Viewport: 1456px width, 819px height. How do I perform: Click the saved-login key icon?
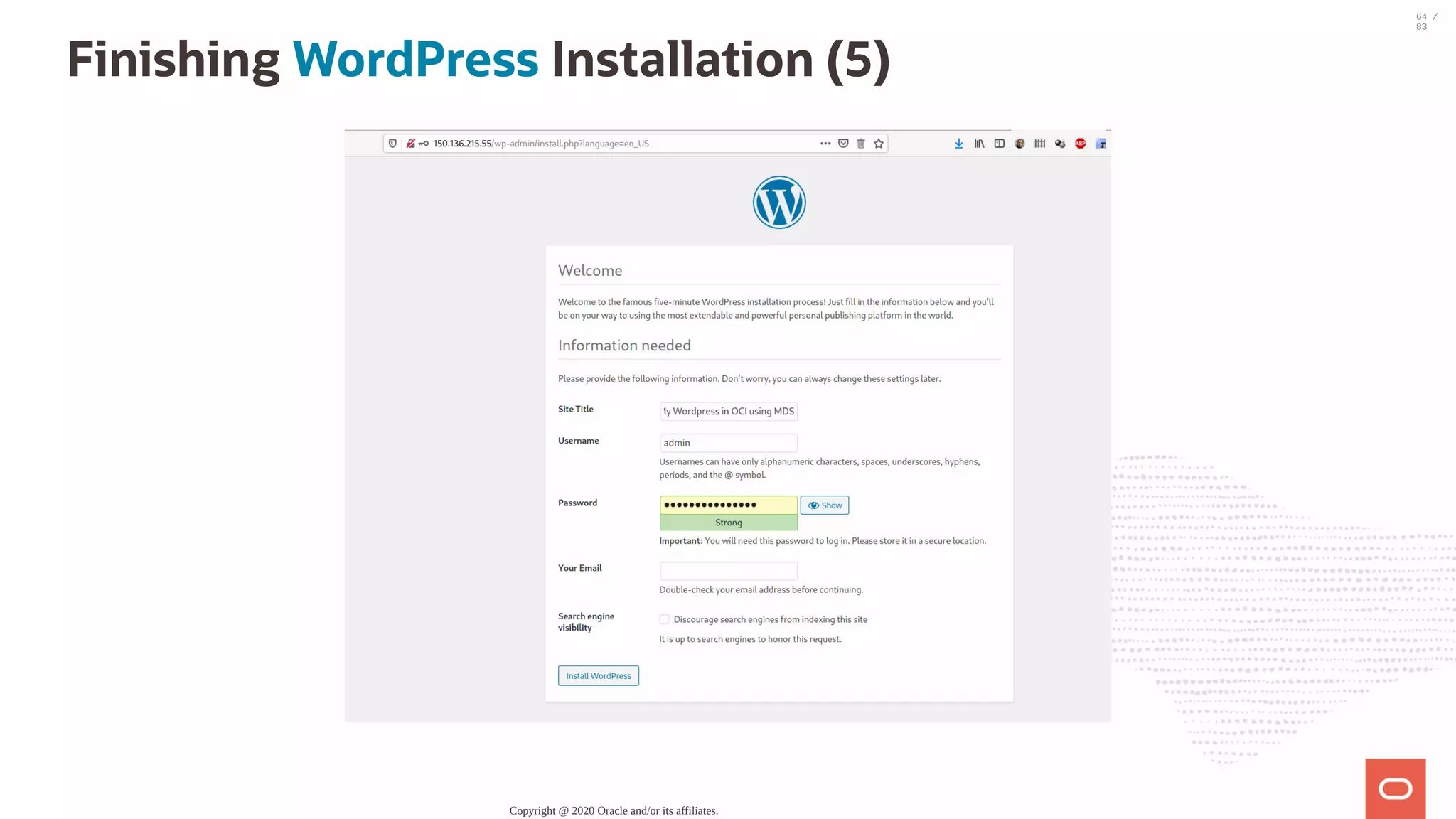(424, 144)
